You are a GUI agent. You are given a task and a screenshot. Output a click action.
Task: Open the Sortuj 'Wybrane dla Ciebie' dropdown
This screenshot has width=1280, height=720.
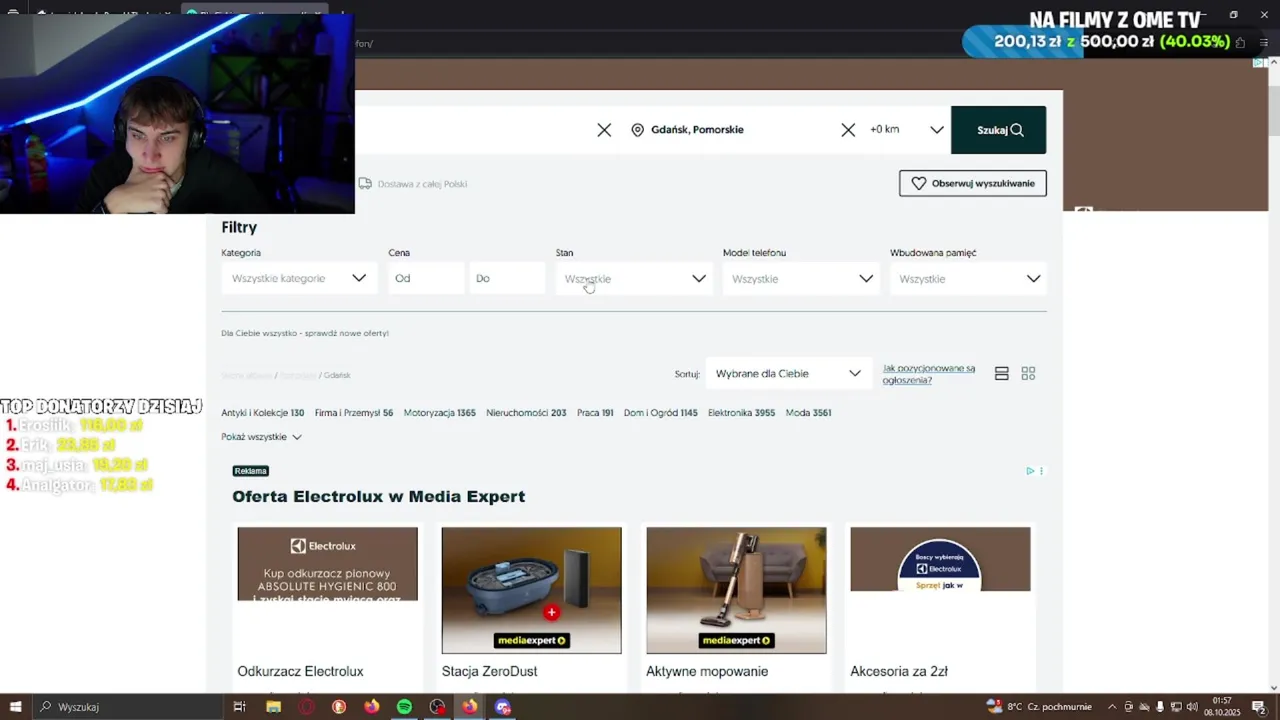pos(787,374)
